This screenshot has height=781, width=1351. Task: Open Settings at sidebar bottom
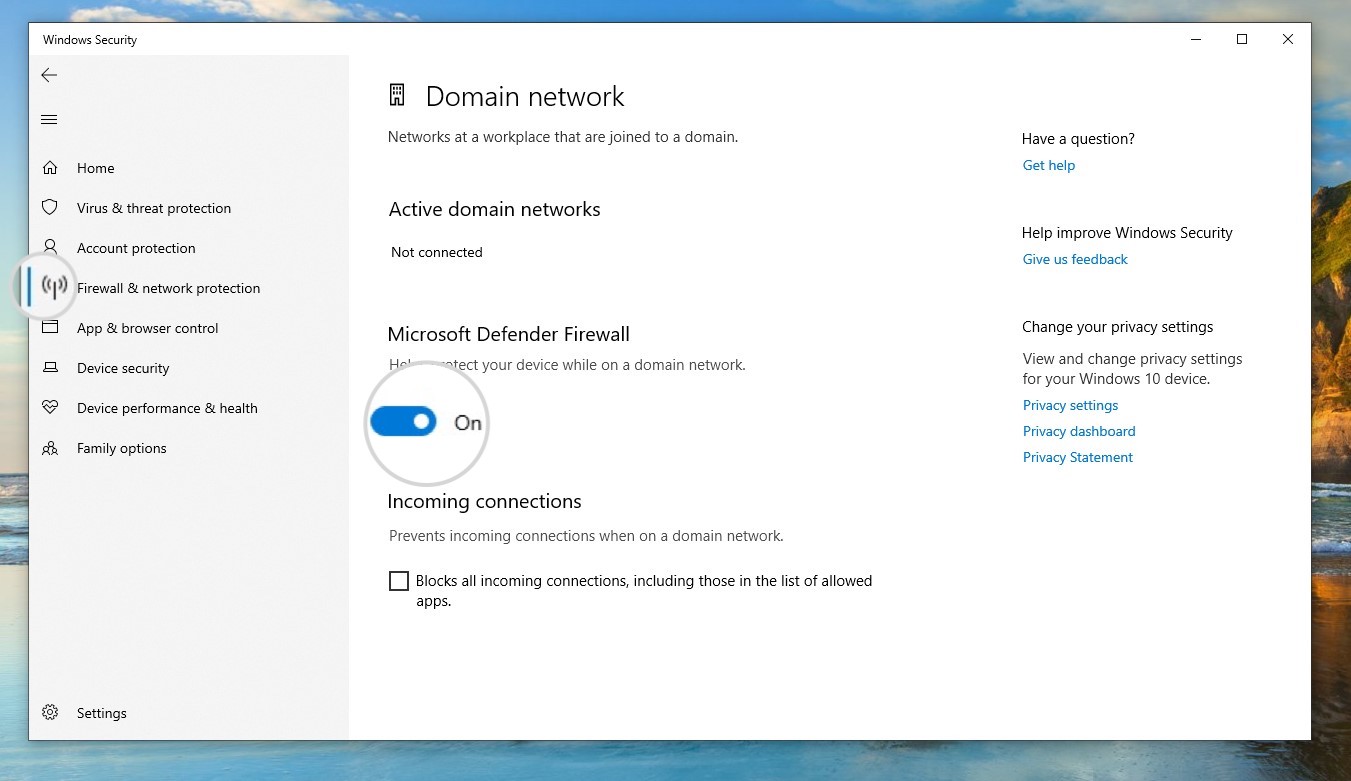click(x=102, y=713)
